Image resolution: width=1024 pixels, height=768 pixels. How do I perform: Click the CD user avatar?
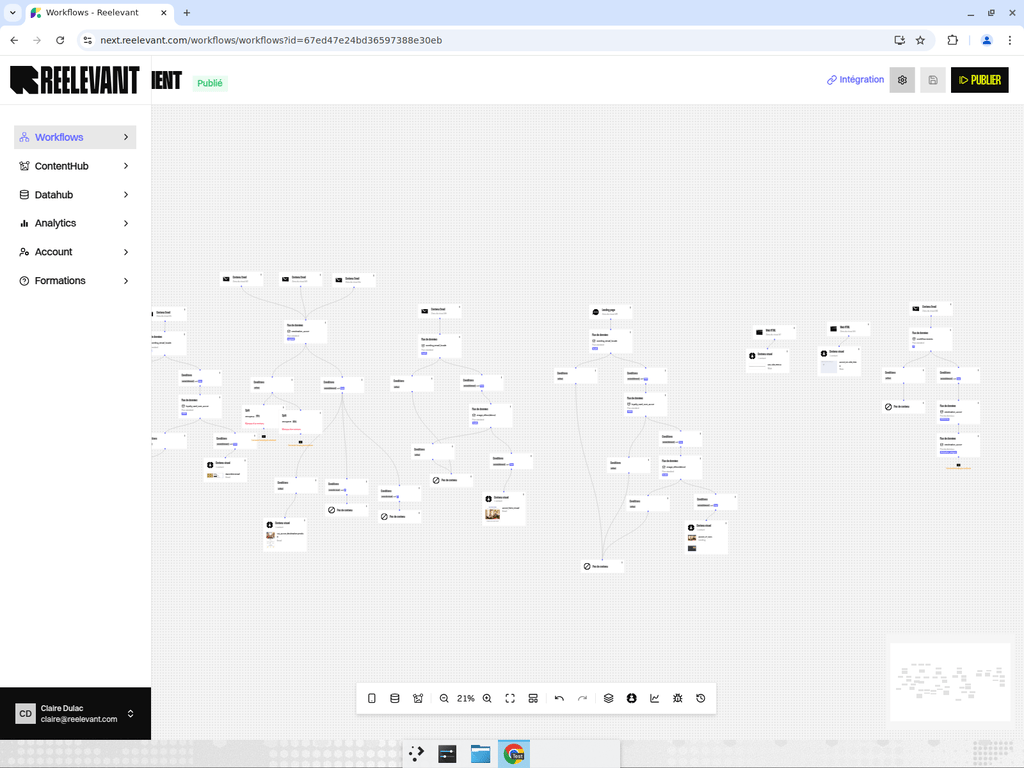tap(25, 714)
